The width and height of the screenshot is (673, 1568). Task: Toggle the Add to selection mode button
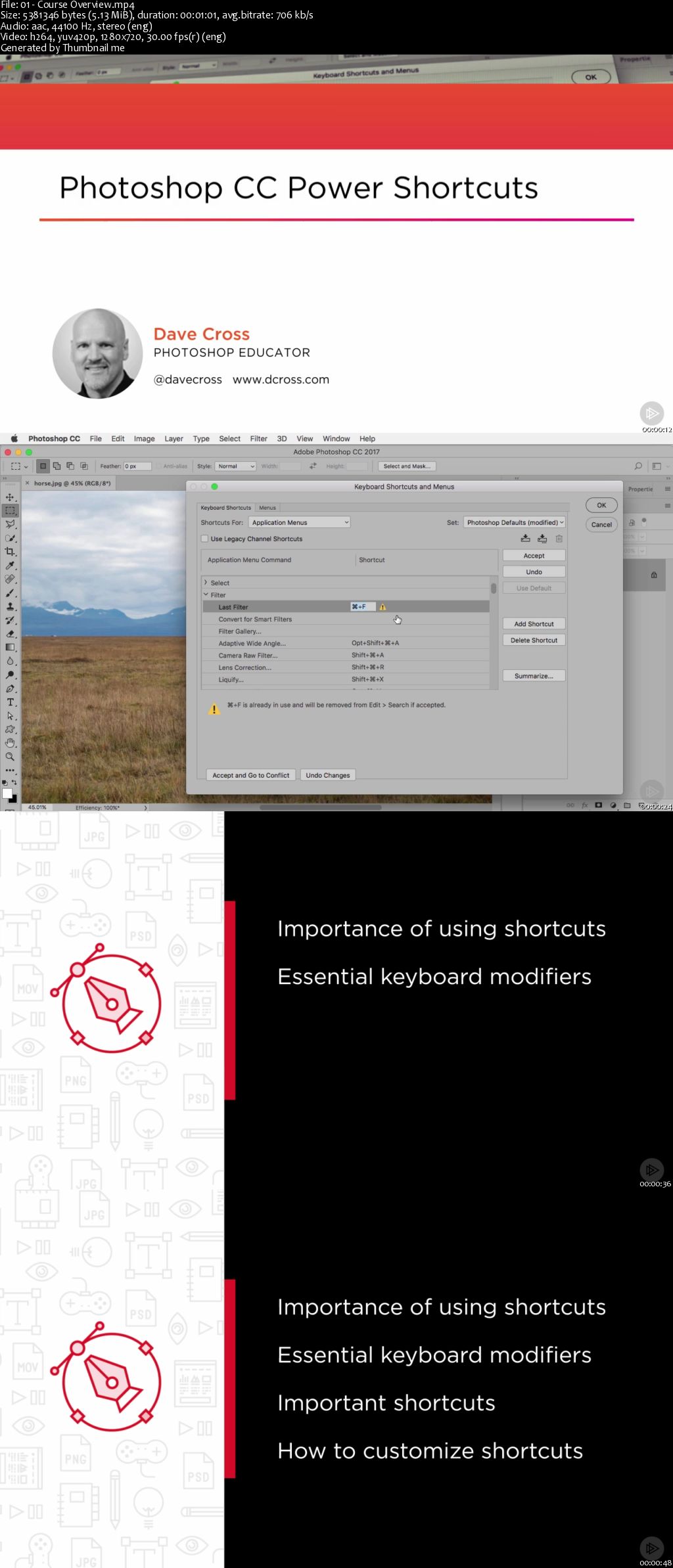(57, 466)
